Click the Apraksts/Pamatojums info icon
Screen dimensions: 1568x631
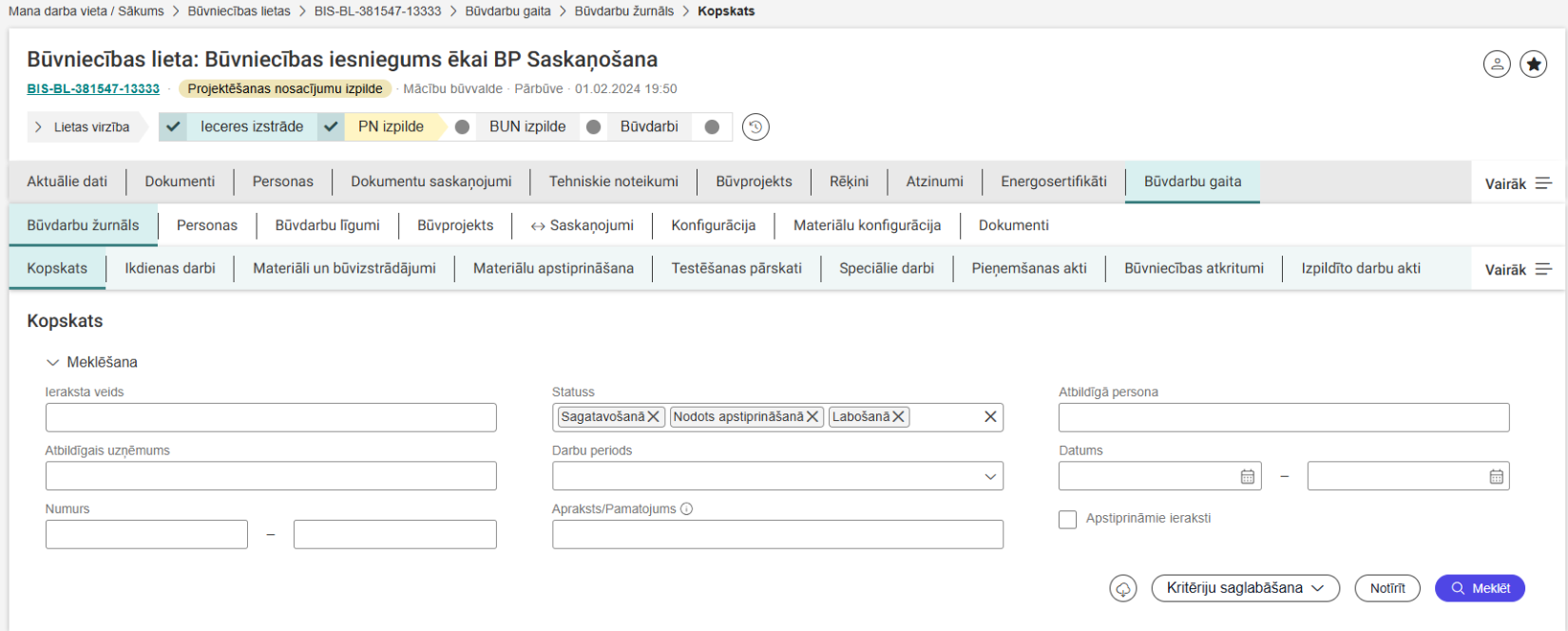click(686, 509)
